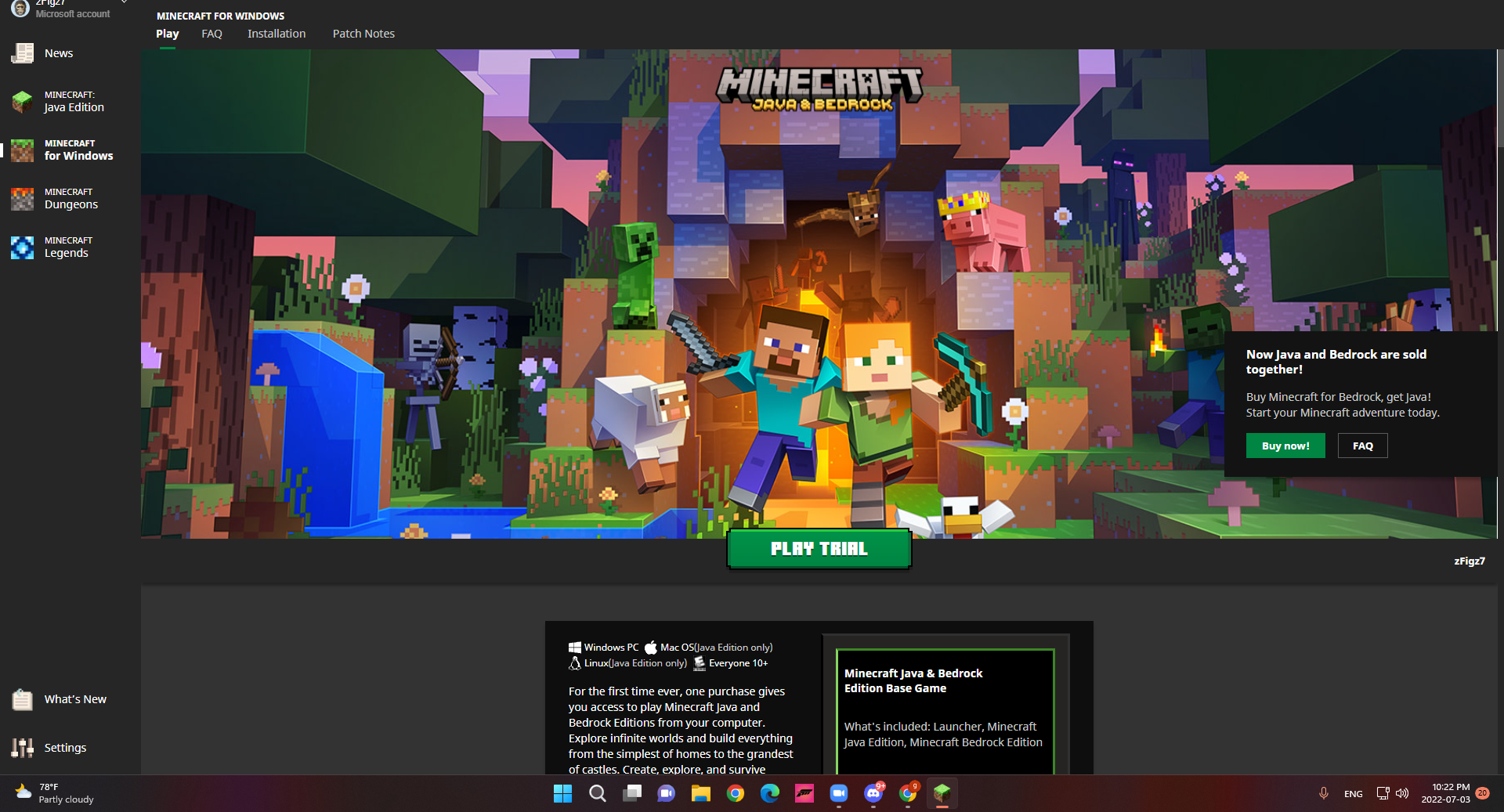
Task: Click the FAQ button beside Buy now!
Action: [x=1362, y=446]
